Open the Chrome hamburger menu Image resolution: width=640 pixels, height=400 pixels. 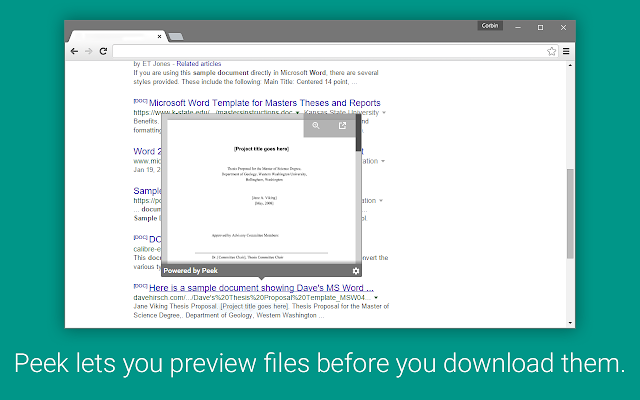click(x=566, y=51)
